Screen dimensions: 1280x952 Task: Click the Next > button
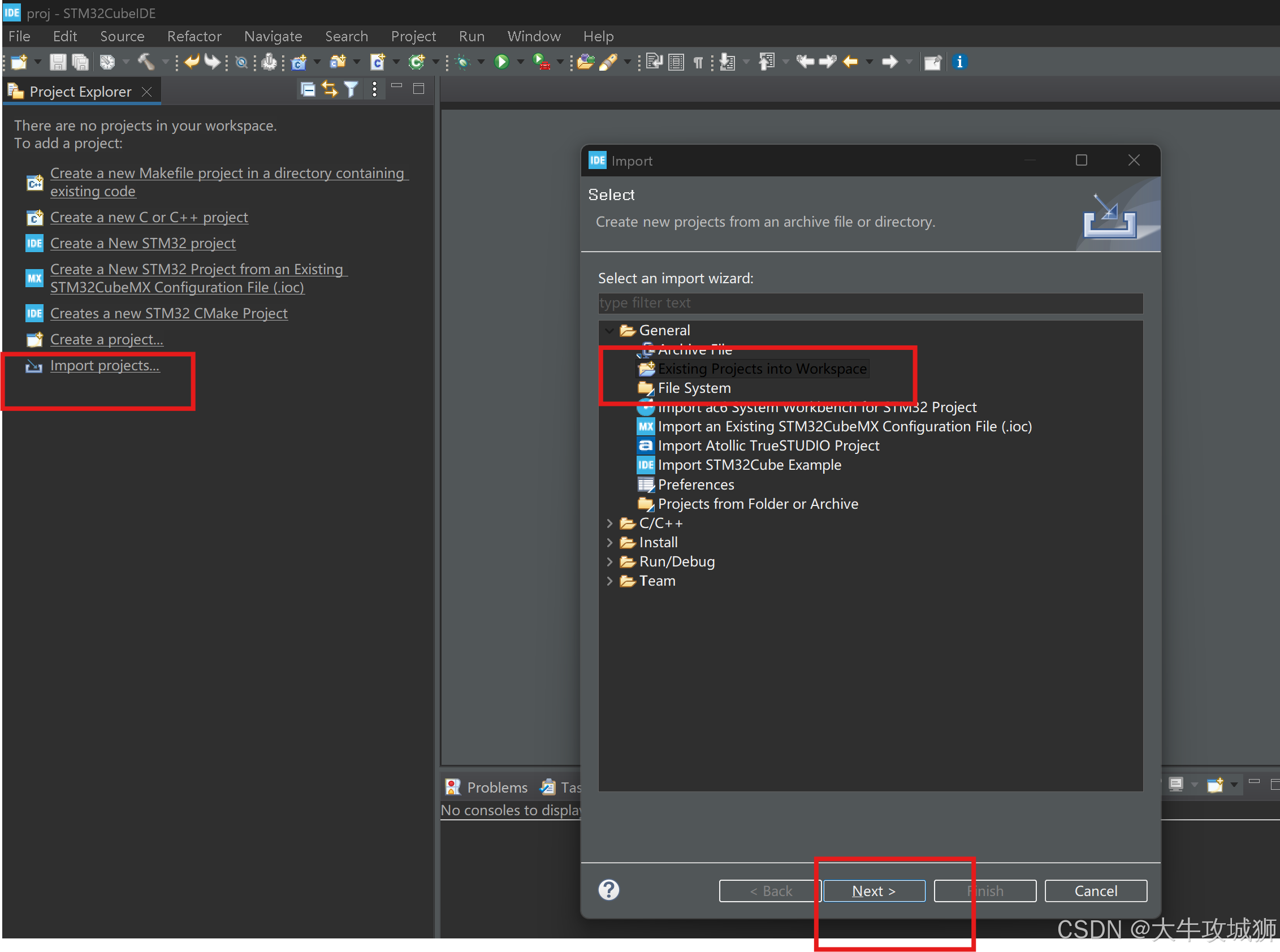873,891
